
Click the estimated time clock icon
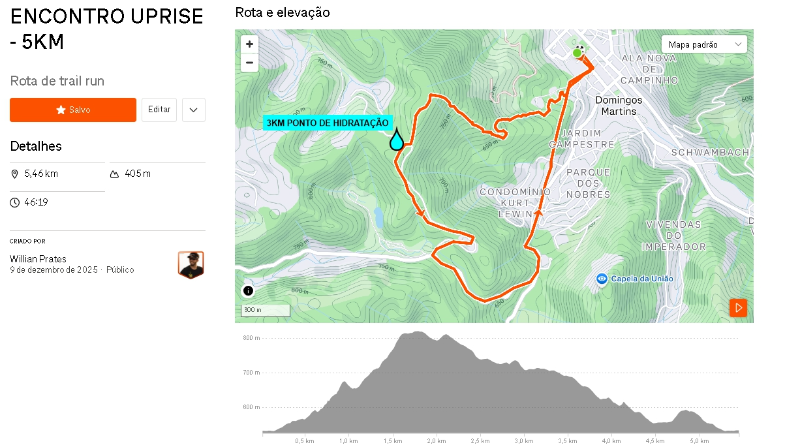pyautogui.click(x=15, y=202)
